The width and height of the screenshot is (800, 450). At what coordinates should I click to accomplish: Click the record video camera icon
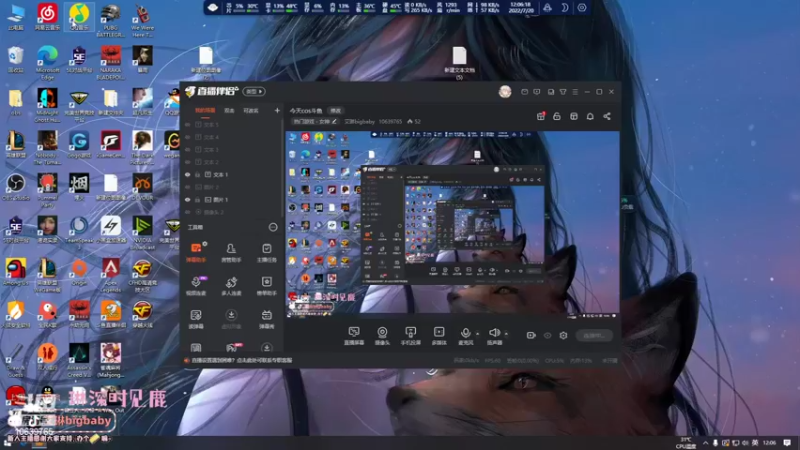tap(531, 335)
